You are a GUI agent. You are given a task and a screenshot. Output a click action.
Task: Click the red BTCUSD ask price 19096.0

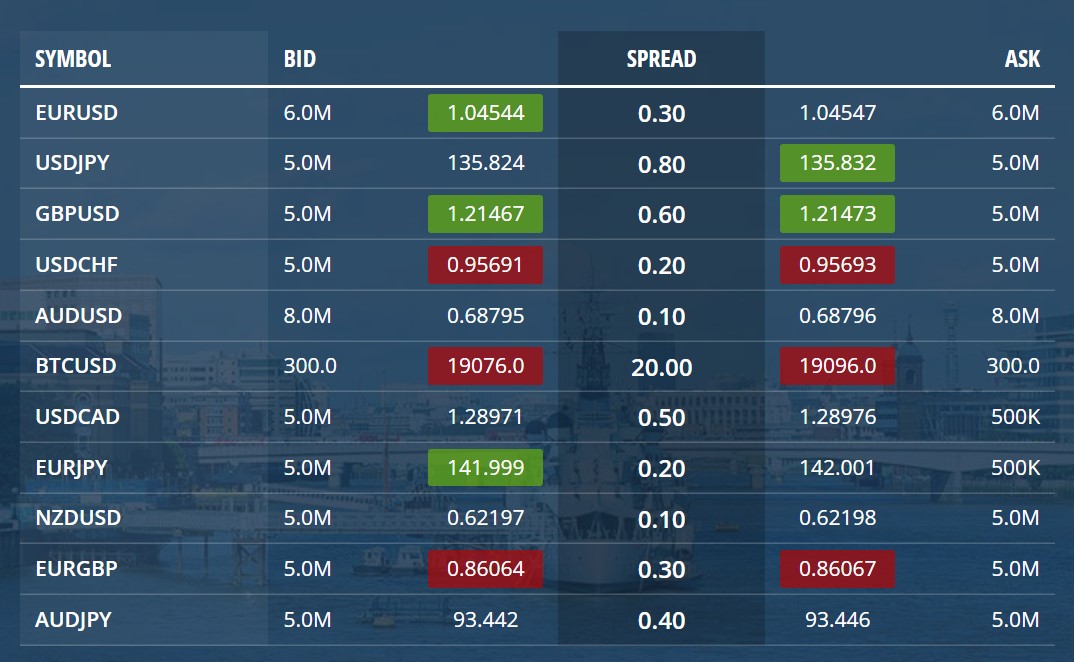(837, 366)
